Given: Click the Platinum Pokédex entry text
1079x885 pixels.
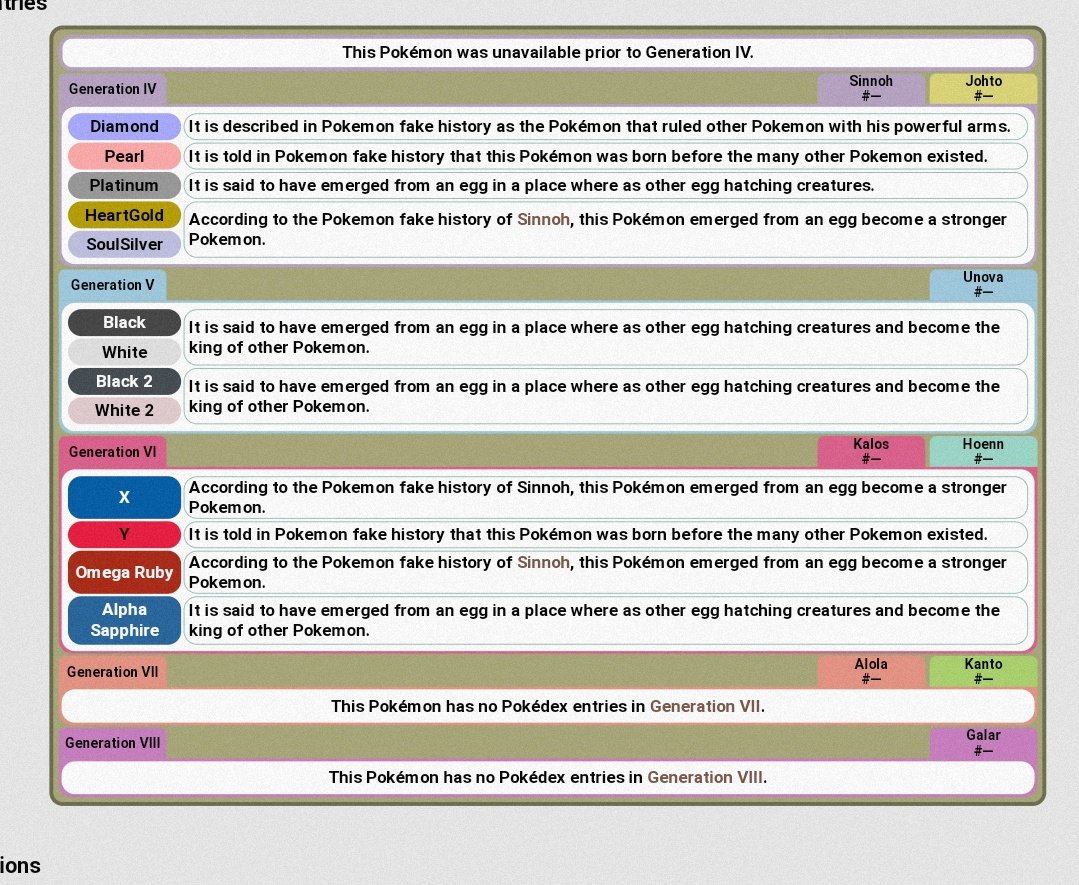Looking at the screenshot, I should click(606, 185).
